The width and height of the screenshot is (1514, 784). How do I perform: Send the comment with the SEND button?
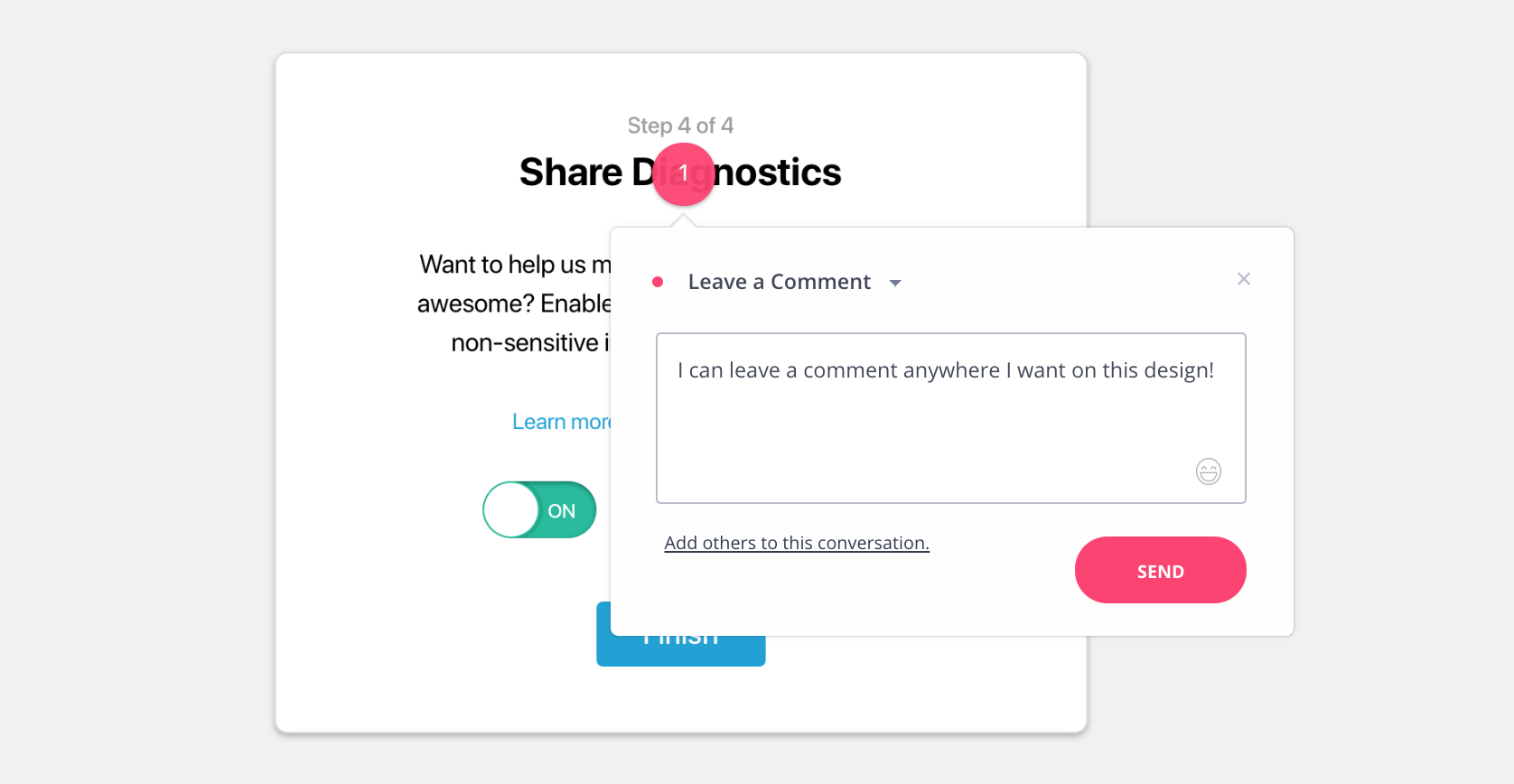point(1161,570)
